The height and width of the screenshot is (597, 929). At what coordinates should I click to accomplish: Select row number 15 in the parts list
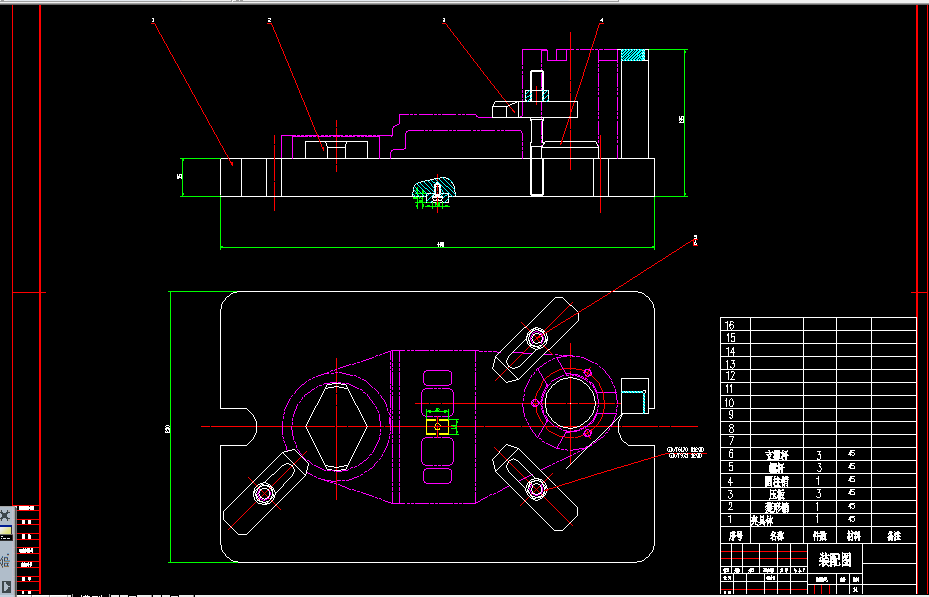730,338
